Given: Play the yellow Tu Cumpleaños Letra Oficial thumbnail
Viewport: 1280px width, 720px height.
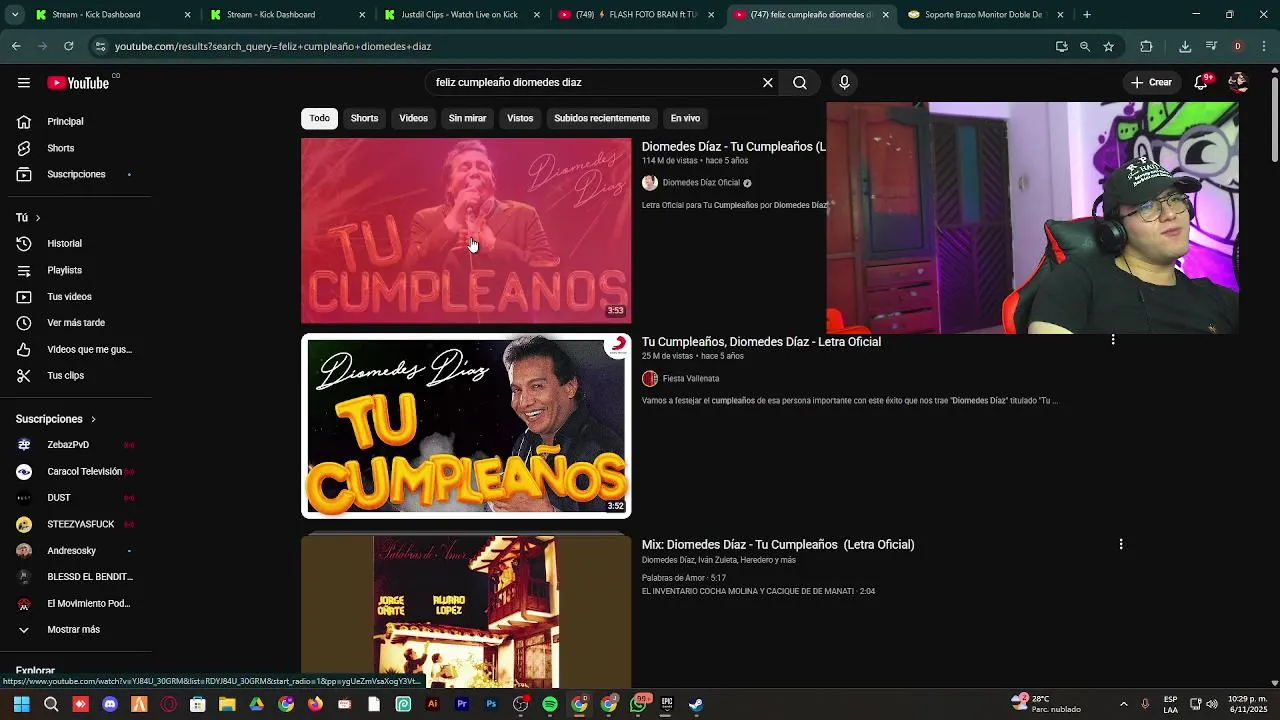Looking at the screenshot, I should pos(466,426).
